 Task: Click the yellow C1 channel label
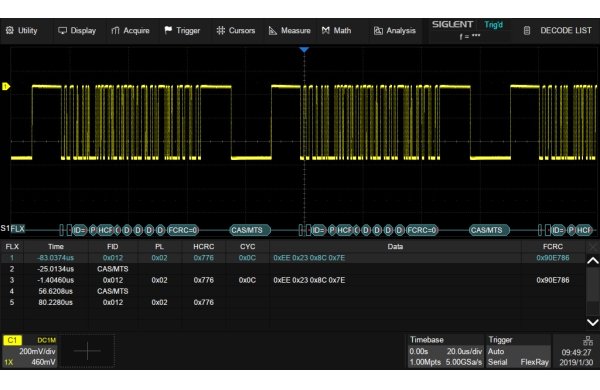click(x=13, y=340)
